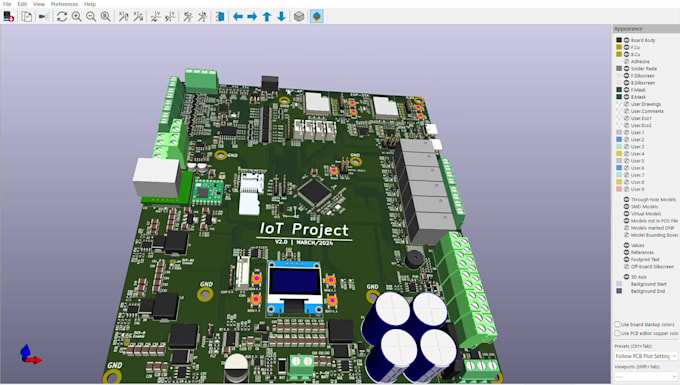Click the Flip board view icon
This screenshot has height=385, width=680.
pyautogui.click(x=220, y=16)
